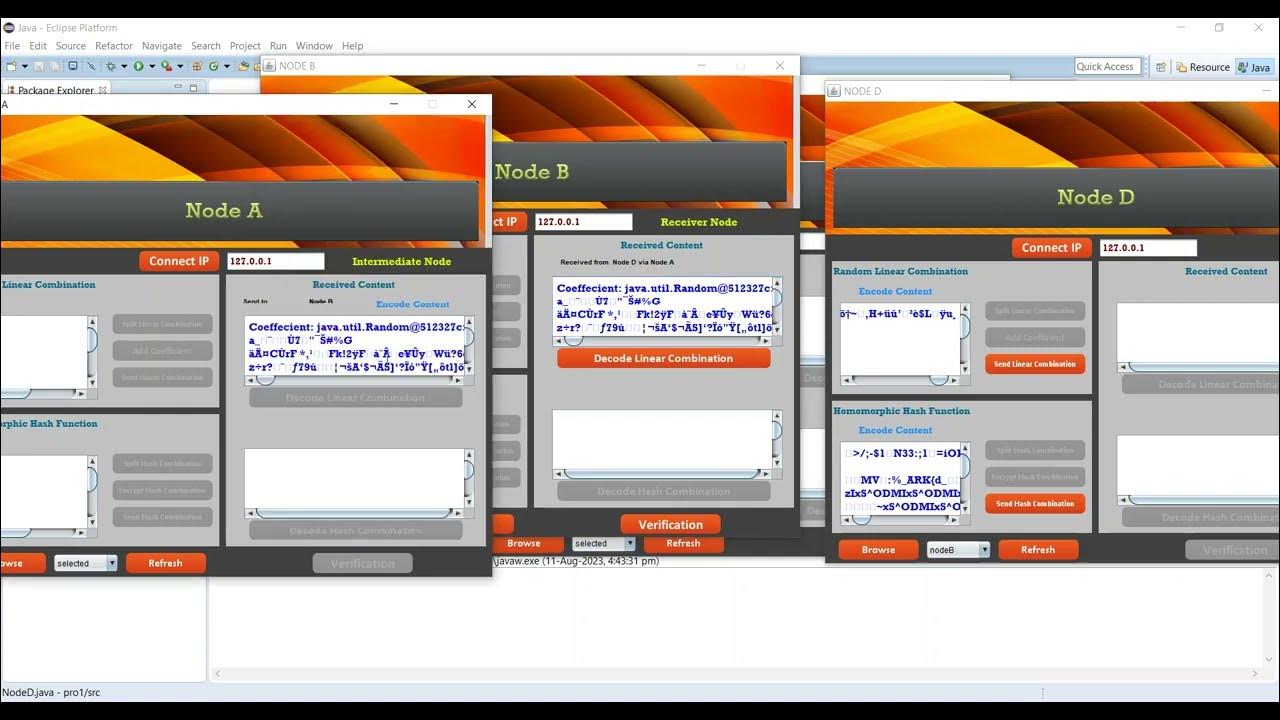1280x720 pixels.
Task: Switch to the Java perspective
Action: 1254,67
